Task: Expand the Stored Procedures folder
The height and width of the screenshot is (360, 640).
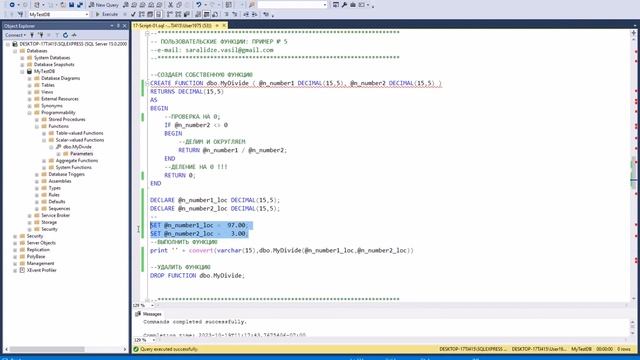Action: pos(37,119)
